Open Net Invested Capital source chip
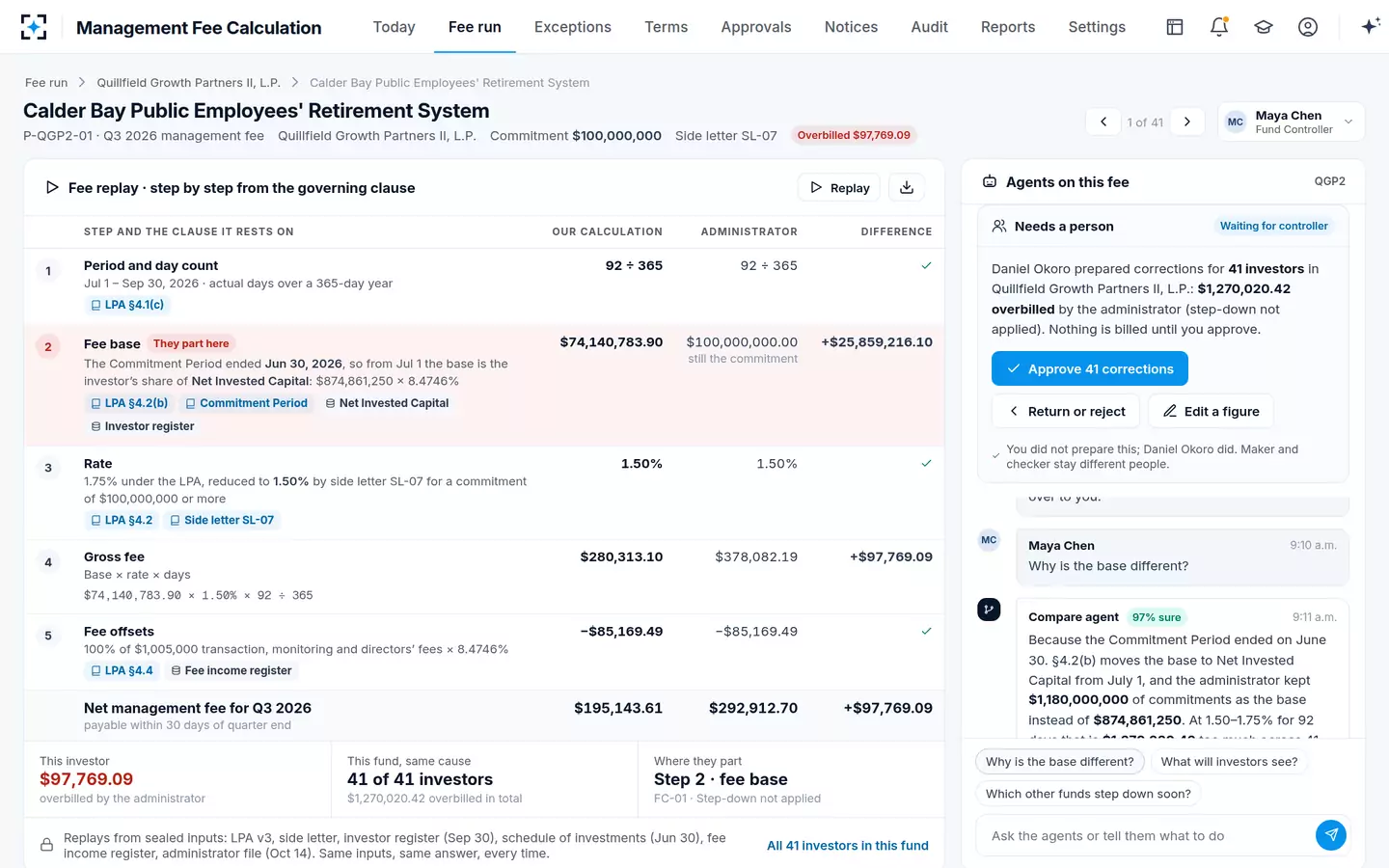 point(387,403)
